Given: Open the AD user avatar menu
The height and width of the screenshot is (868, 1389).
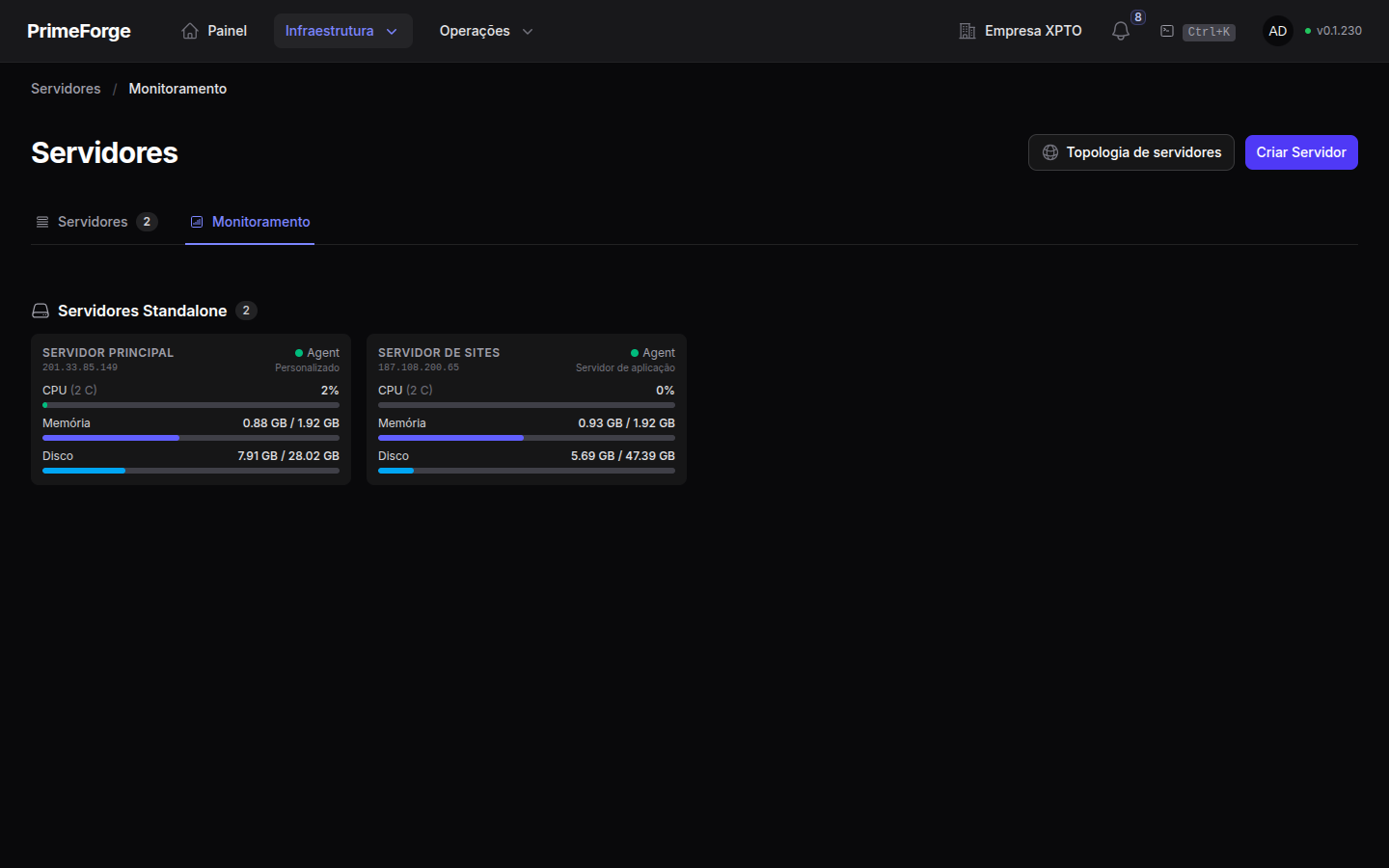Looking at the screenshot, I should tap(1278, 31).
